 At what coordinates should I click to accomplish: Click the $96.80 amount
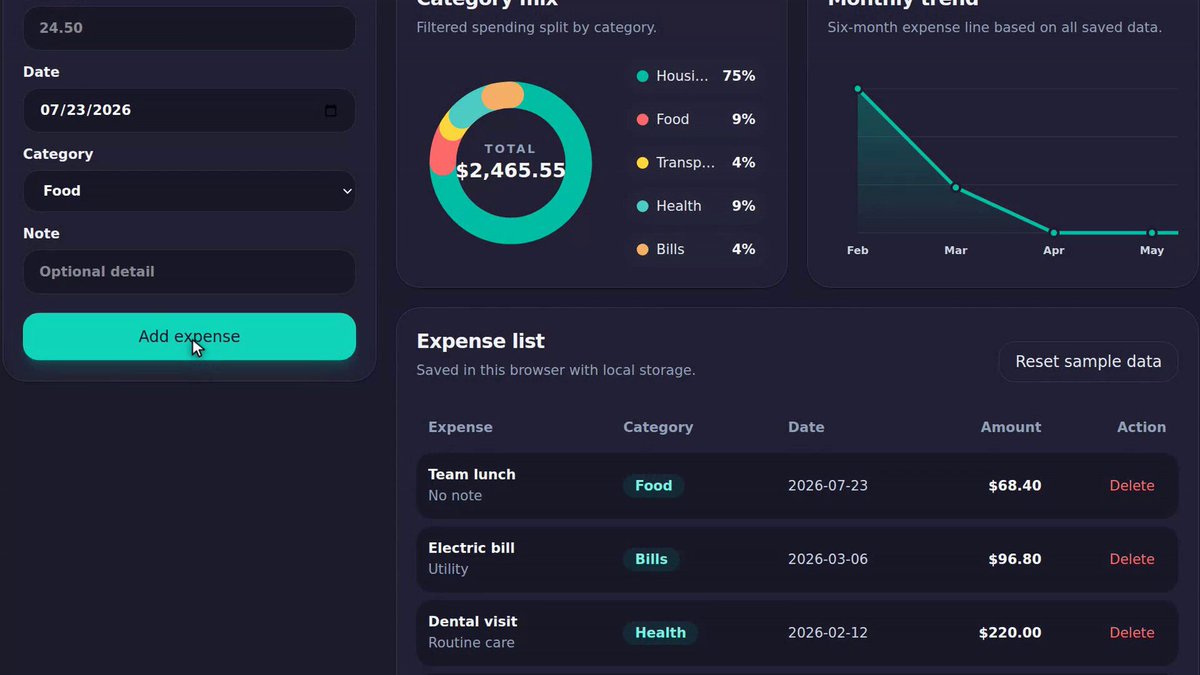1015,559
